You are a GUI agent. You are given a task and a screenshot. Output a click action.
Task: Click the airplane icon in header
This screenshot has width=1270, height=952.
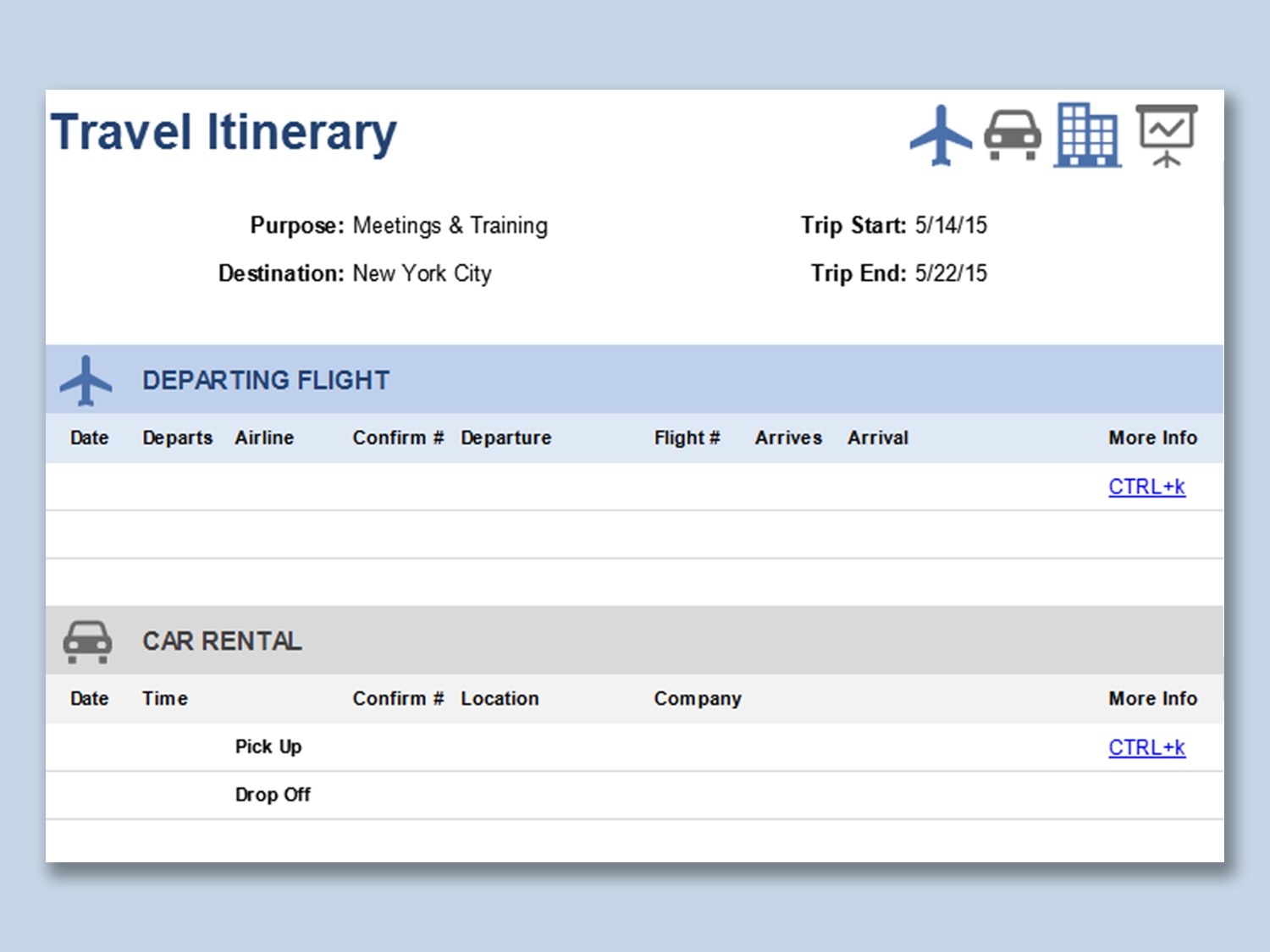(x=941, y=135)
